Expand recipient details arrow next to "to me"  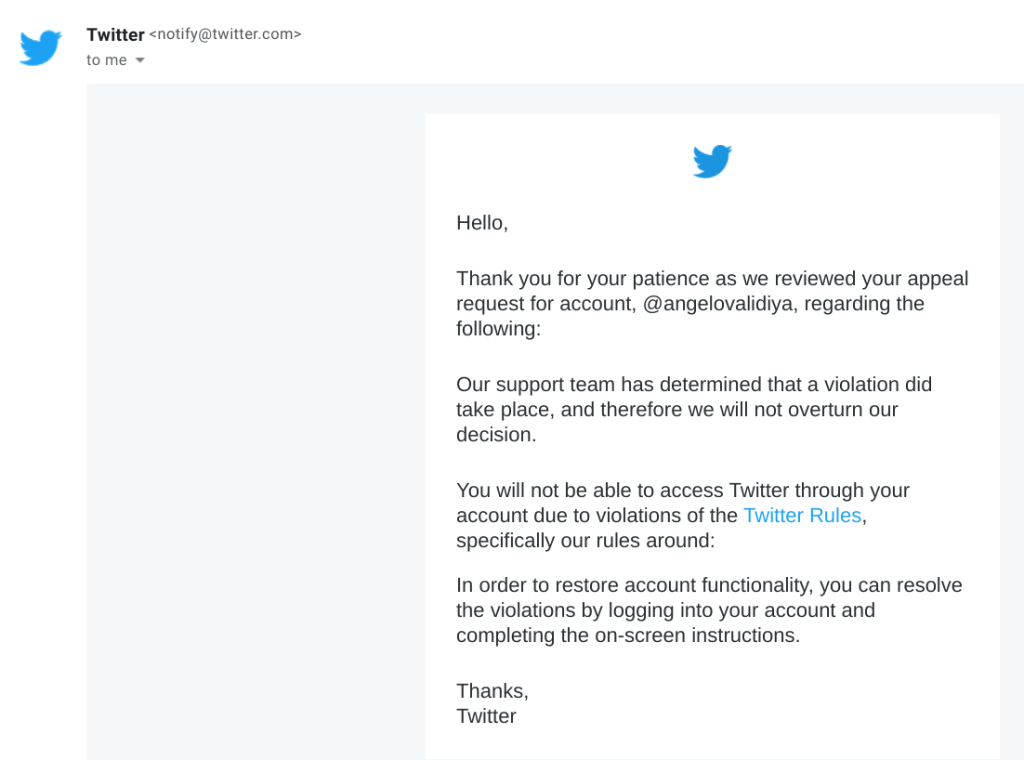click(x=140, y=61)
